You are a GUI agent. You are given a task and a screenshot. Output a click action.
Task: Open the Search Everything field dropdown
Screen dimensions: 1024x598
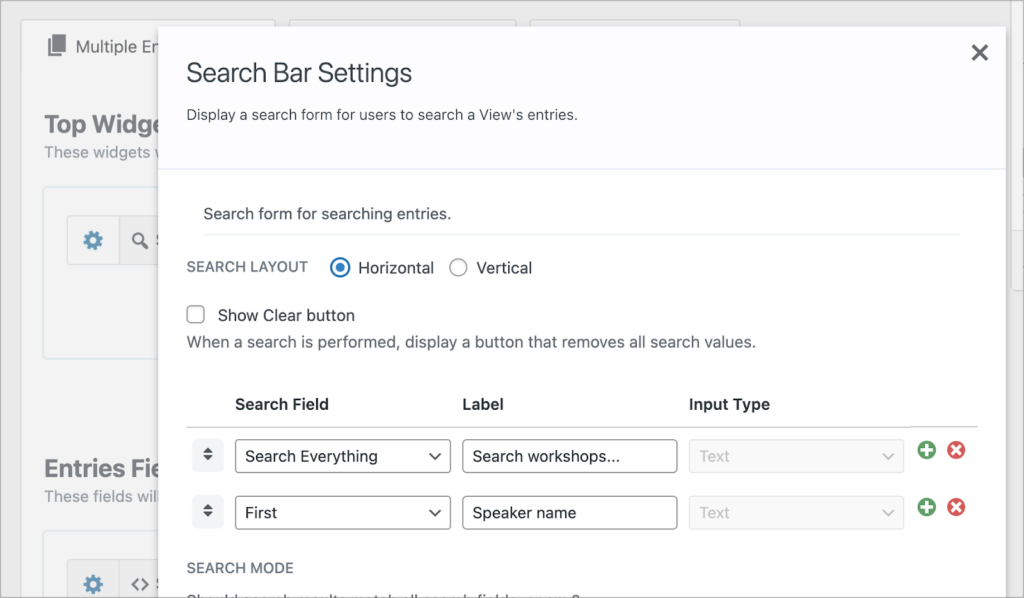(342, 456)
